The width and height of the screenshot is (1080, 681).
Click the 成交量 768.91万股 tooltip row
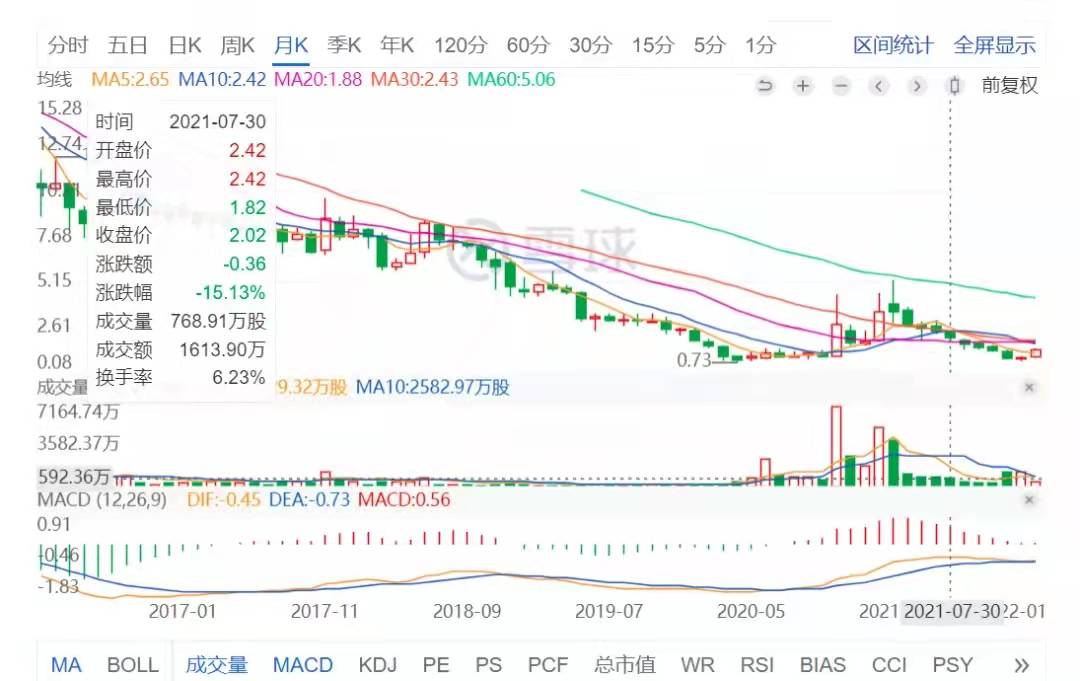(x=180, y=321)
